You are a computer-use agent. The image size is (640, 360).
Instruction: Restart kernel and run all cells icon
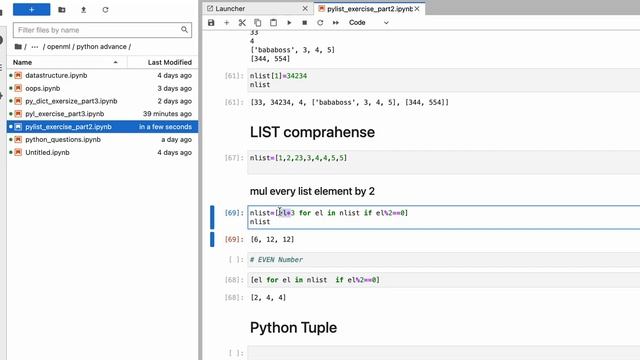[336, 22]
